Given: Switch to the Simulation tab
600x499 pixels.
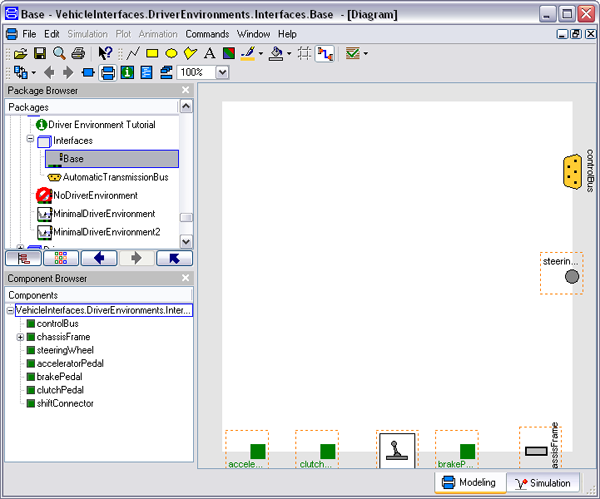Looking at the screenshot, I should coord(541,483).
